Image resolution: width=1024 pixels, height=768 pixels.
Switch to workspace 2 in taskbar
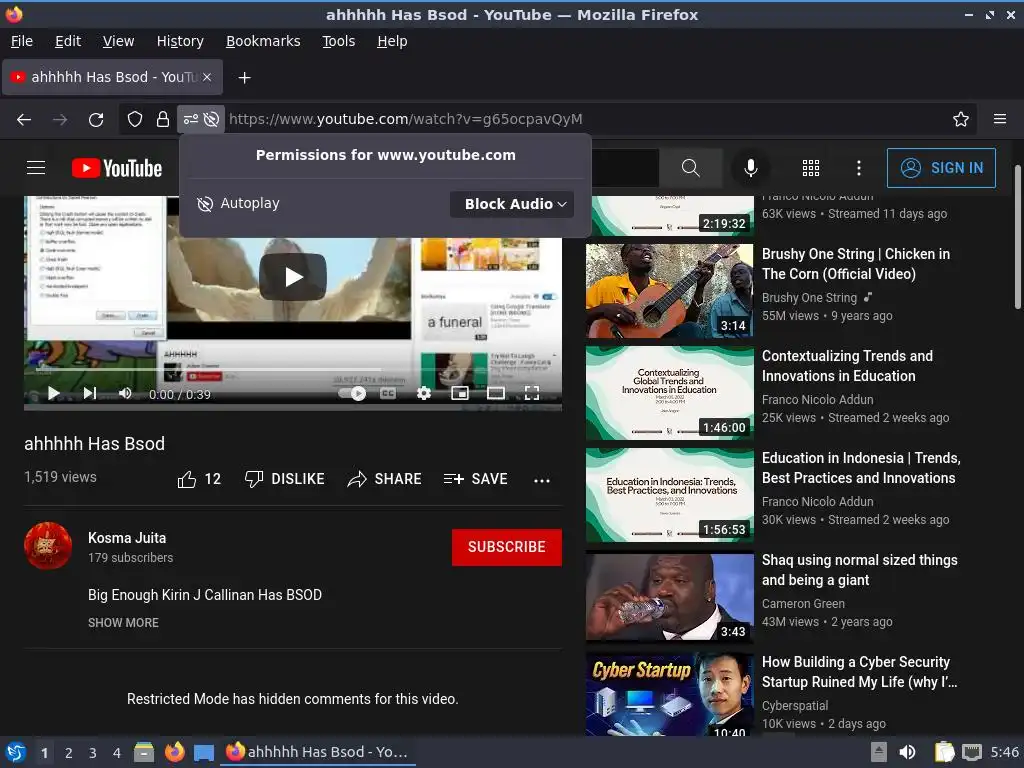pyautogui.click(x=69, y=753)
